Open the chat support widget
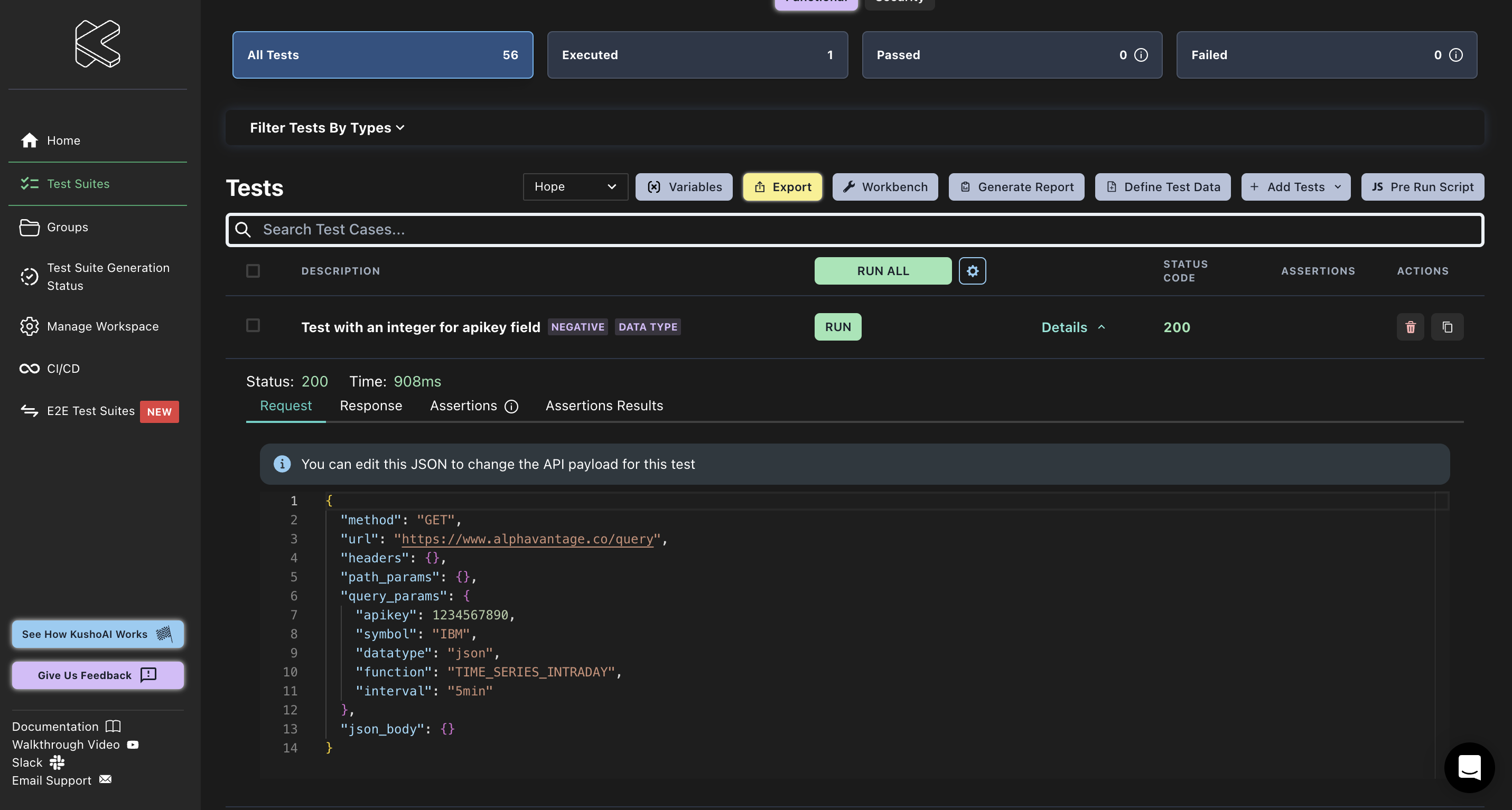Image resolution: width=1512 pixels, height=810 pixels. click(x=1470, y=767)
